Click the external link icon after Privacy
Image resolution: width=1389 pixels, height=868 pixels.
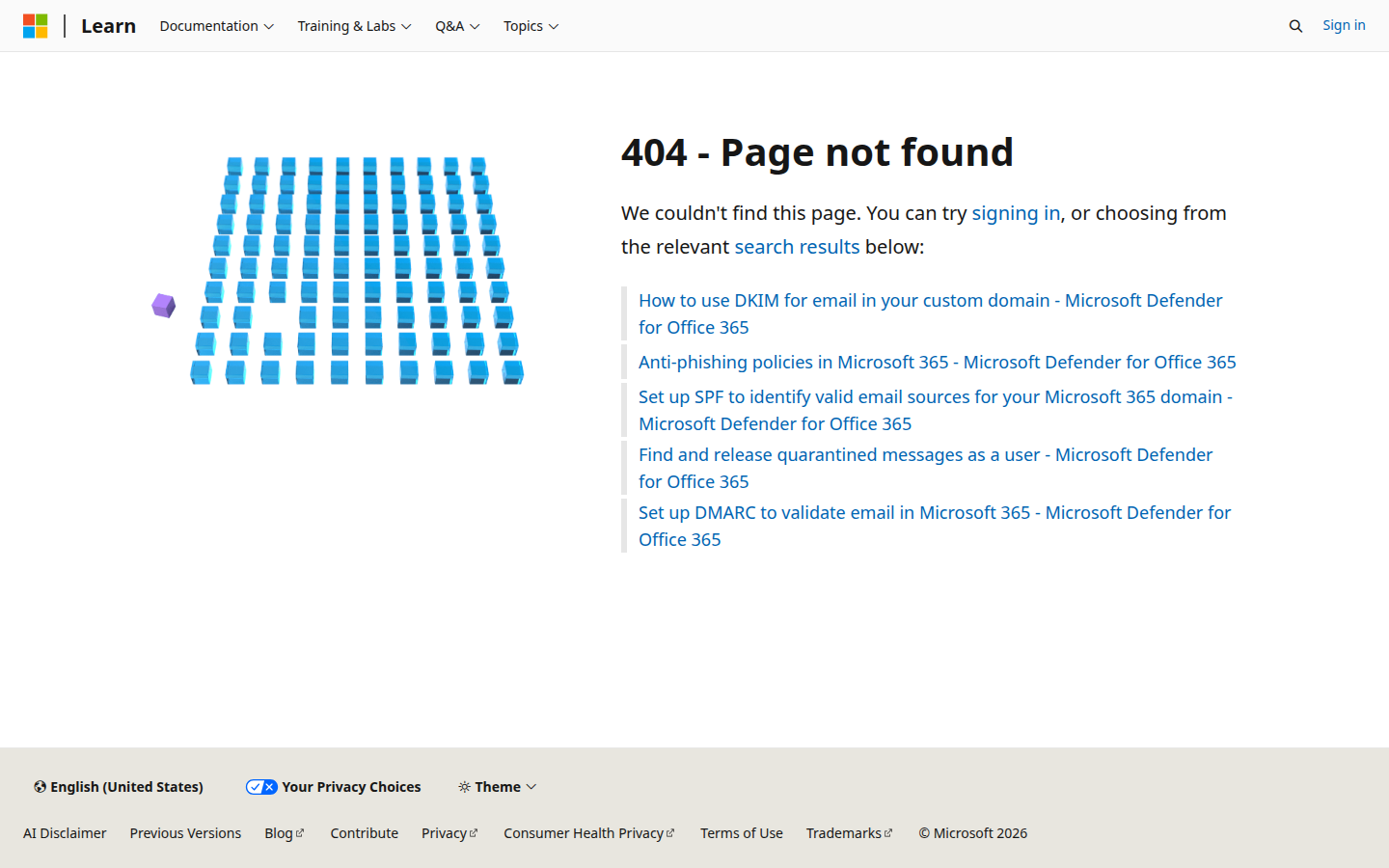pyautogui.click(x=474, y=832)
